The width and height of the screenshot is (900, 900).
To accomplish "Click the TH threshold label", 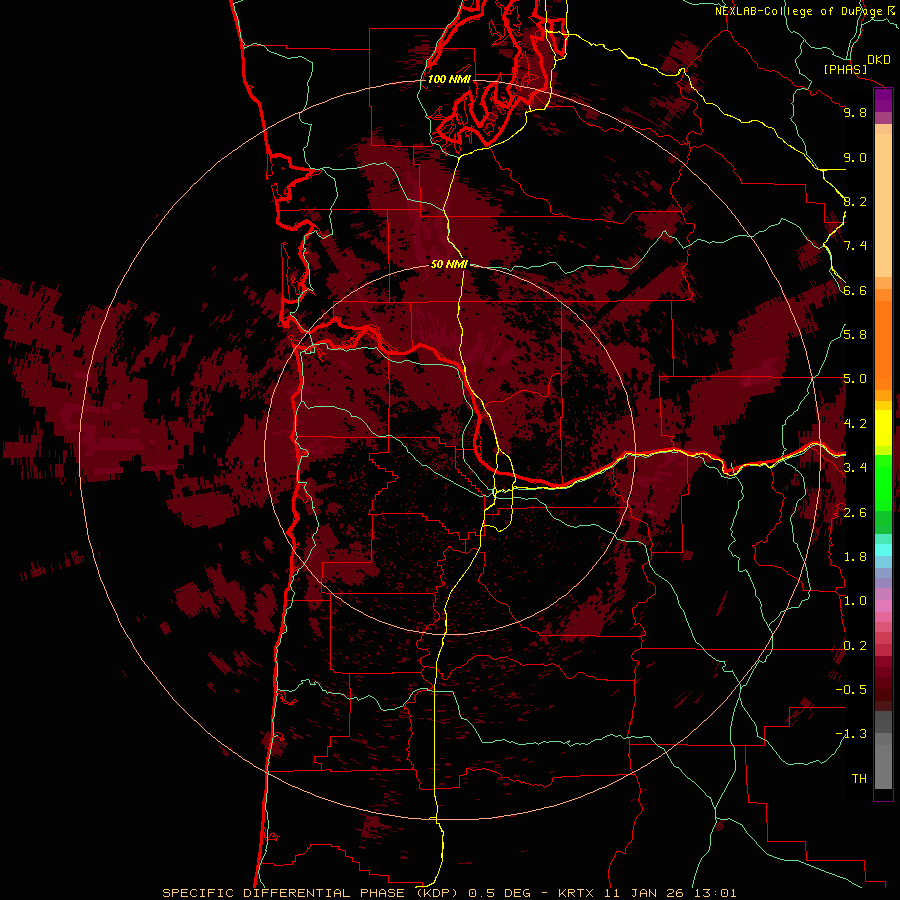I will (x=859, y=779).
